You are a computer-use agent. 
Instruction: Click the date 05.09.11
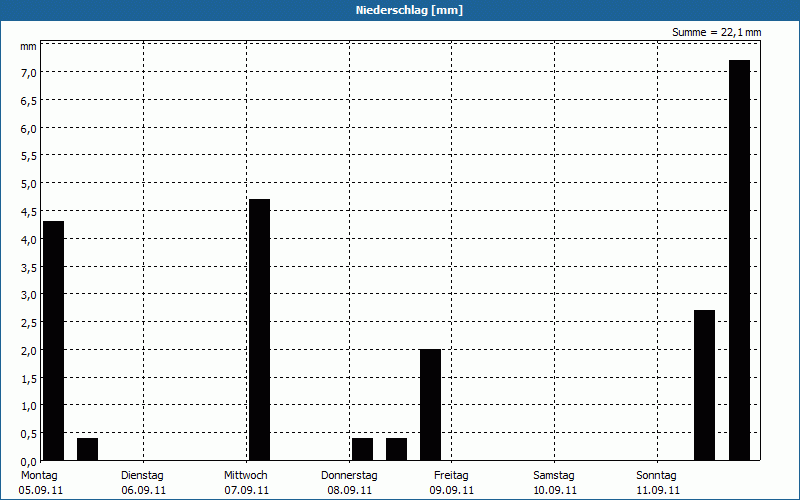tap(40, 491)
